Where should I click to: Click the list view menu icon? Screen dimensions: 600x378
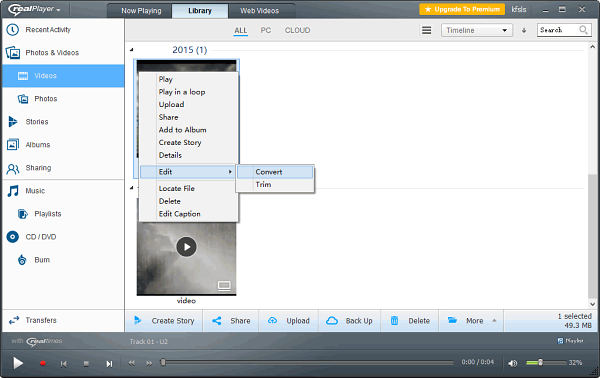tap(426, 30)
